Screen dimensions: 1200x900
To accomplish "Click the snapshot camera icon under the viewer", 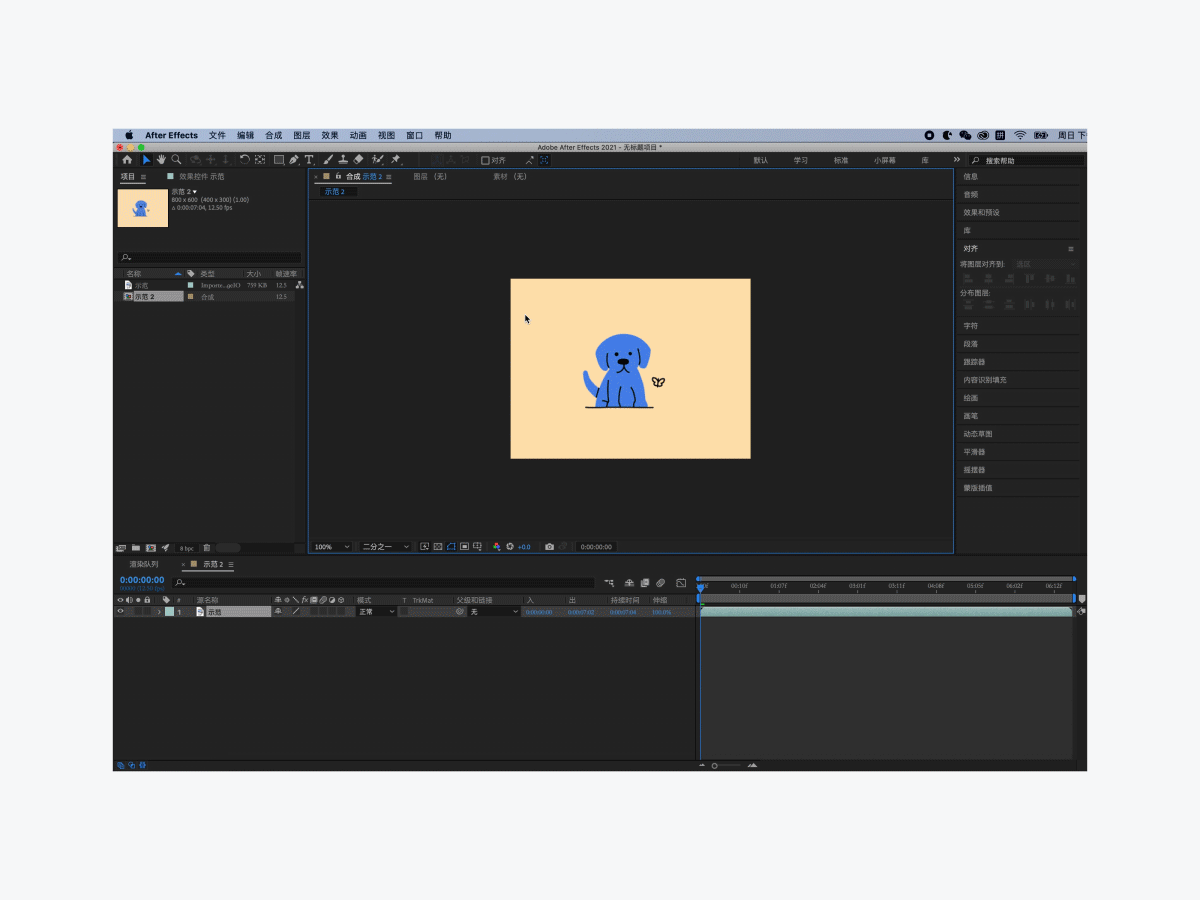I will coord(549,547).
